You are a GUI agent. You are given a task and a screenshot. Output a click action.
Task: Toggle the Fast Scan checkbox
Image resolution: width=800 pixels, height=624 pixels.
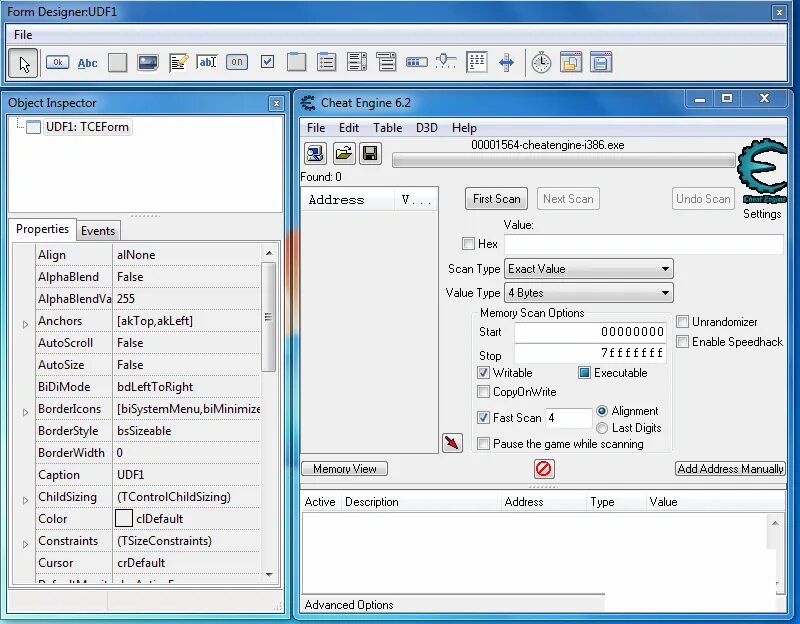483,418
